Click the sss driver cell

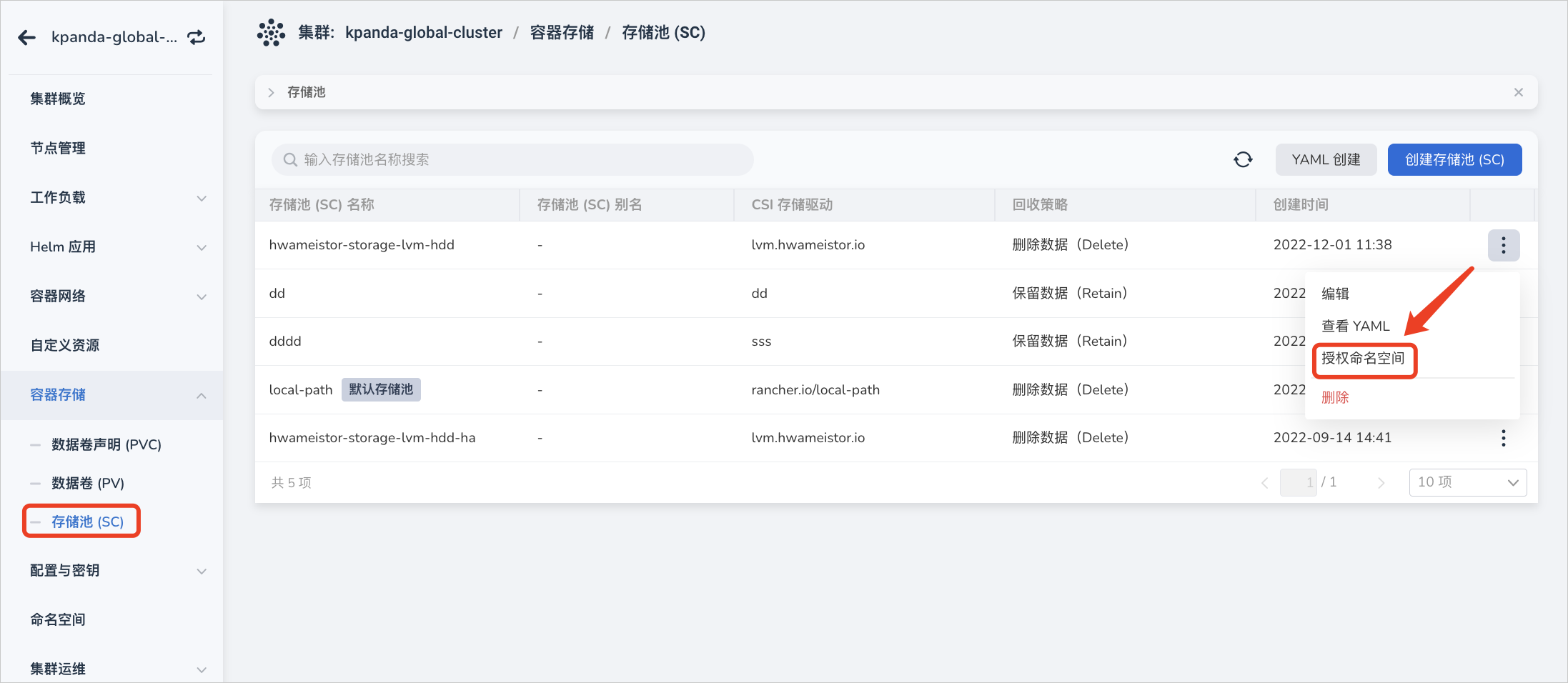click(x=761, y=341)
